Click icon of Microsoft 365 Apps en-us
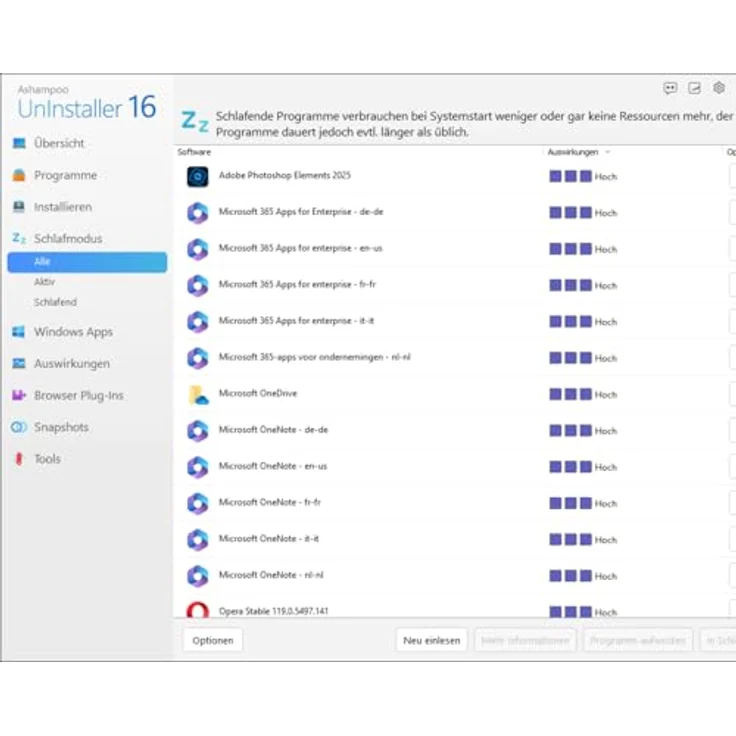 coord(198,249)
